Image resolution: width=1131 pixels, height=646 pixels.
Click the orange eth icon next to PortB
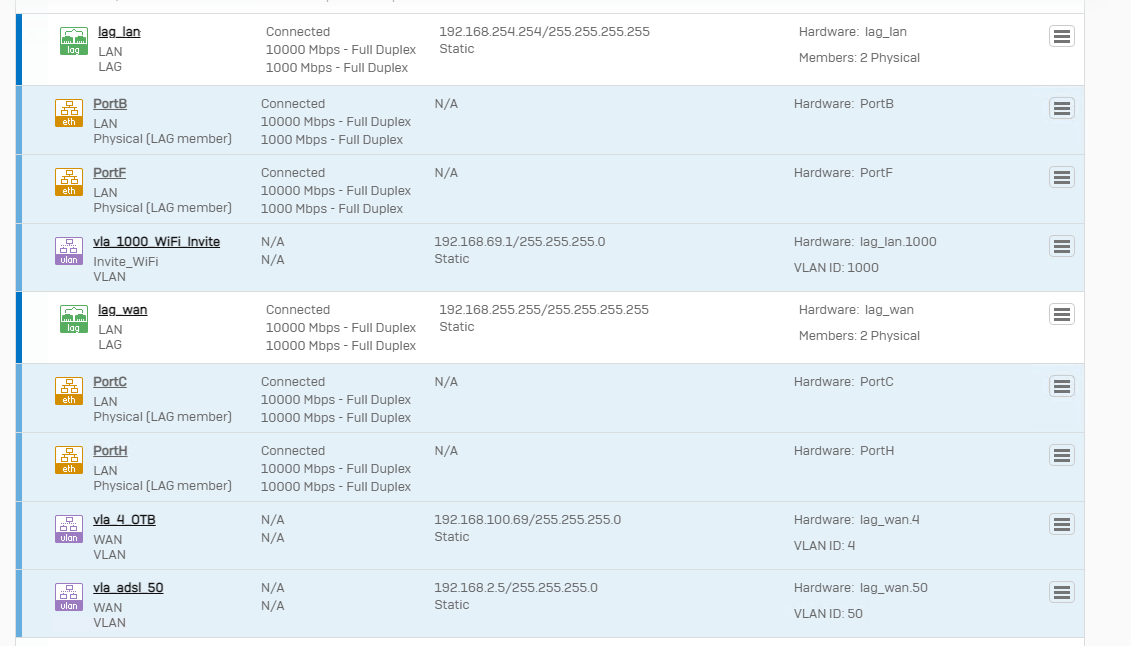(69, 113)
